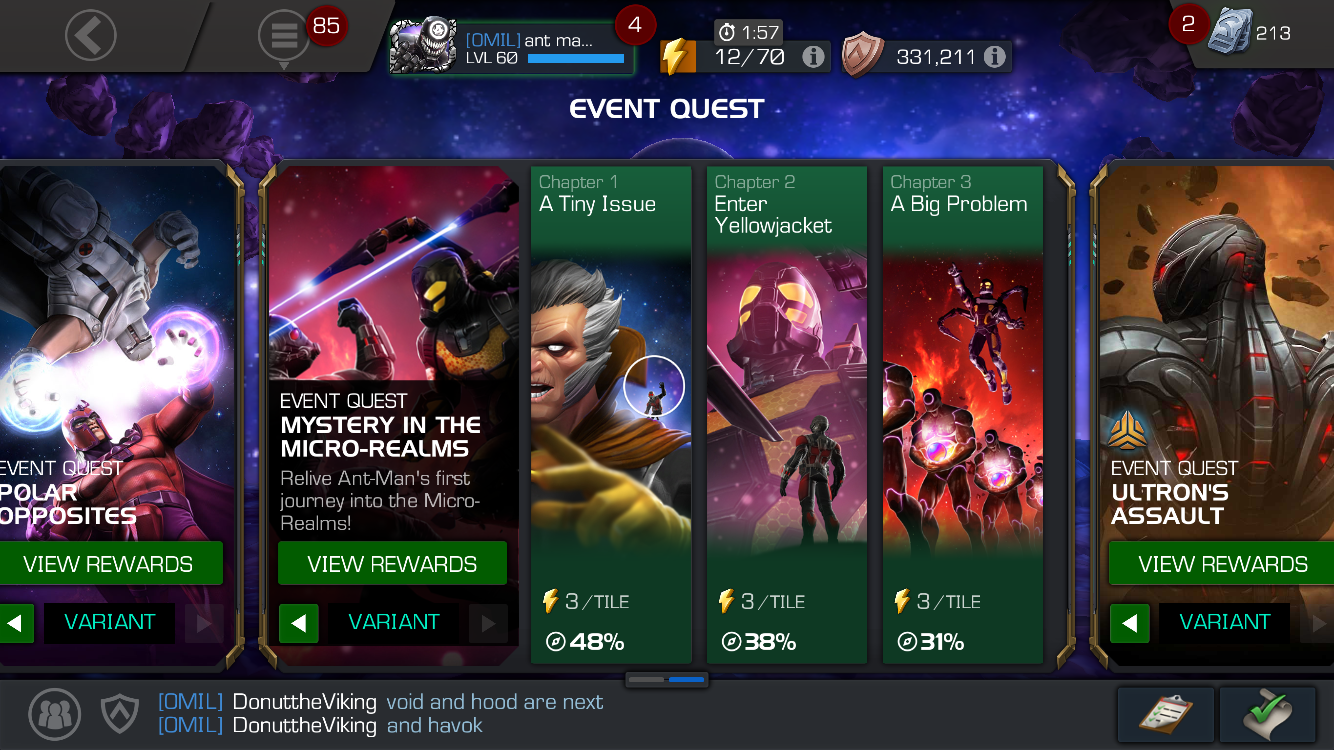Show info next to 331,211 shield total
This screenshot has width=1334, height=750.
[994, 57]
